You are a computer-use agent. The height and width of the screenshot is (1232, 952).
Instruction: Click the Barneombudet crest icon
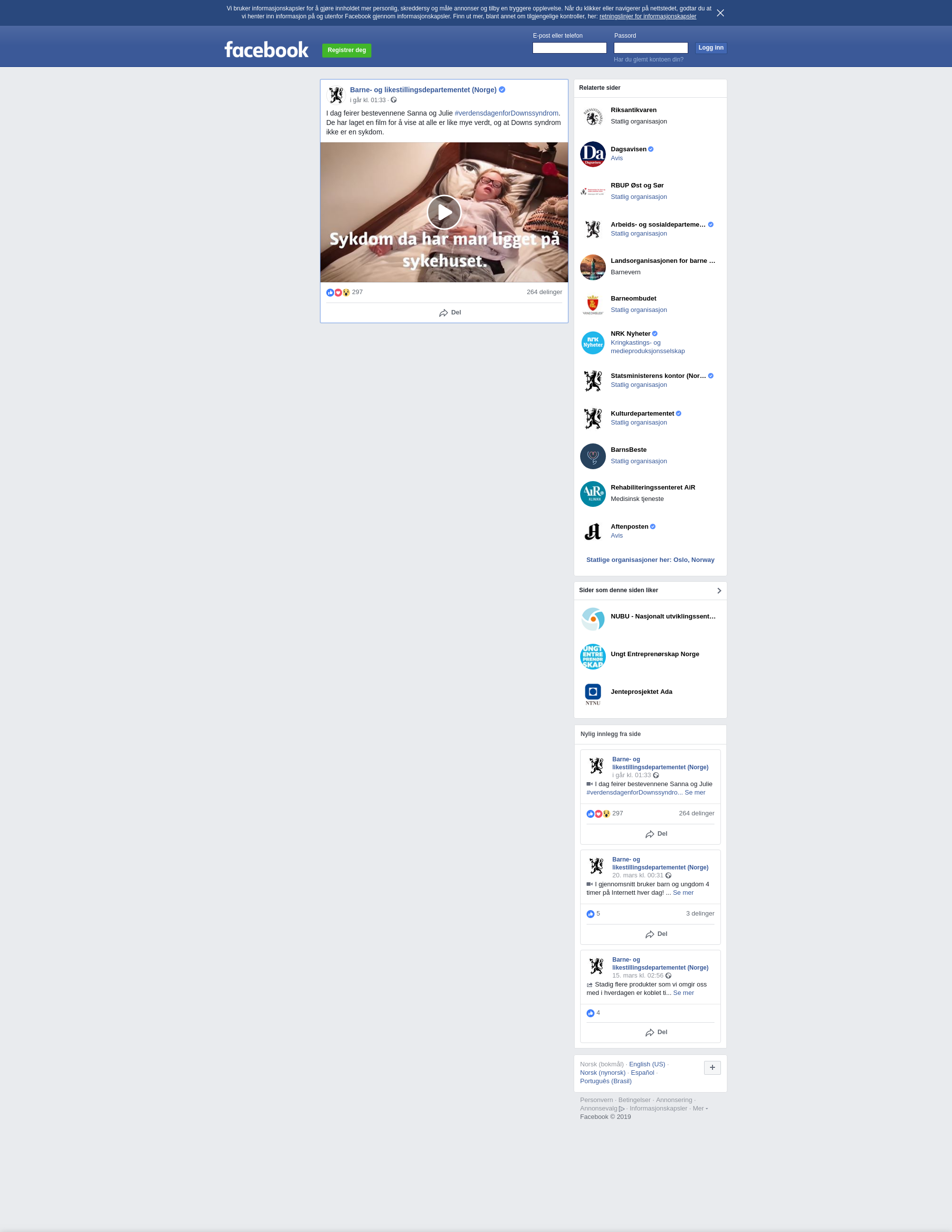593,305
